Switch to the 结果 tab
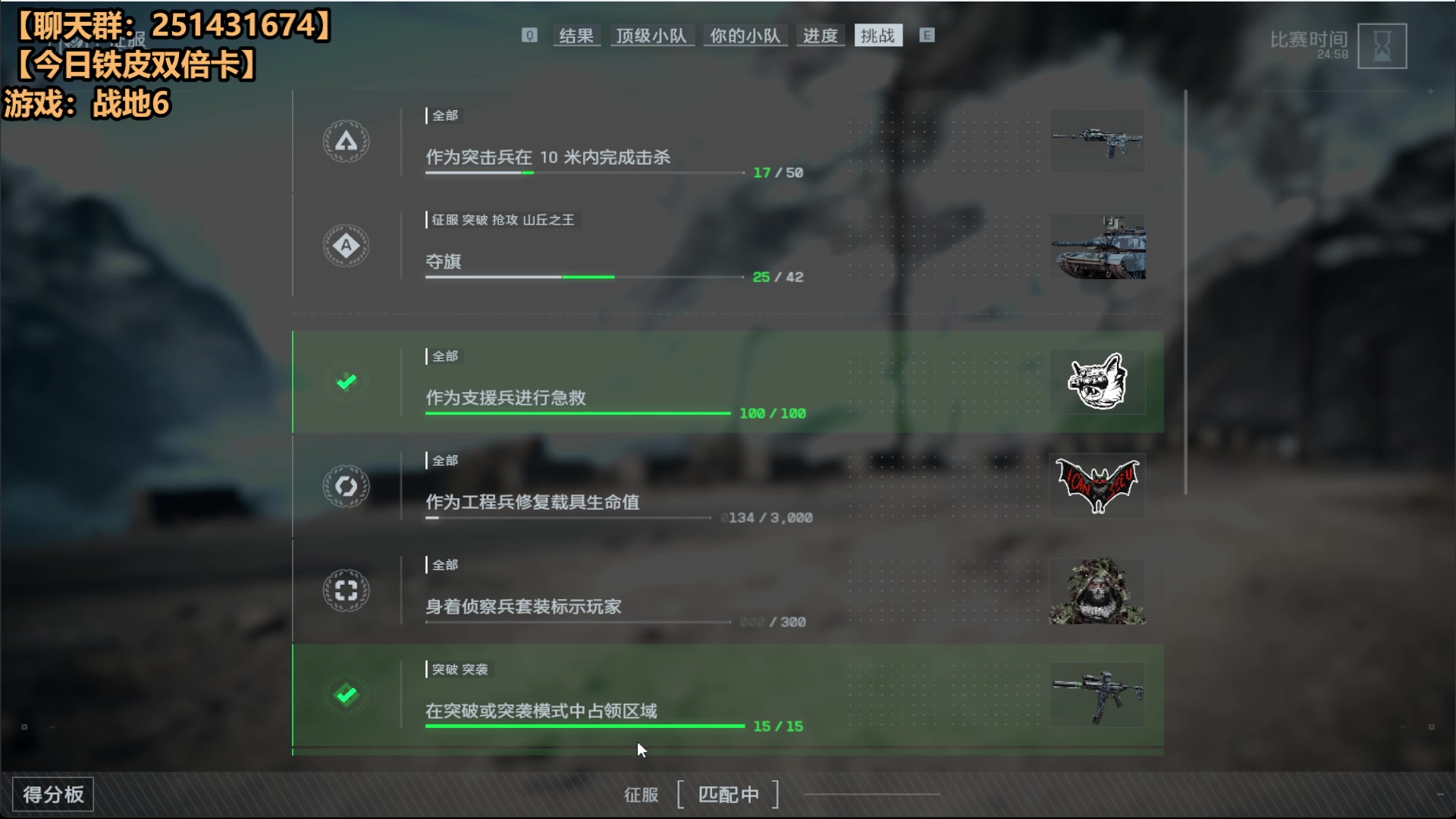This screenshot has width=1456, height=819. (576, 36)
